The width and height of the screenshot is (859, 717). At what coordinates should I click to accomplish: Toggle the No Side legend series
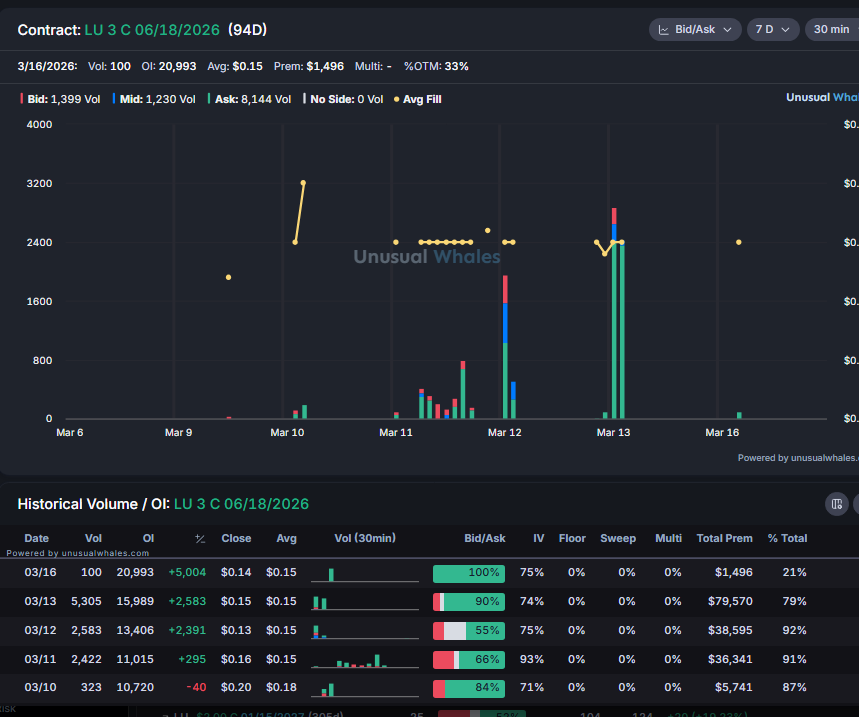[x=343, y=99]
